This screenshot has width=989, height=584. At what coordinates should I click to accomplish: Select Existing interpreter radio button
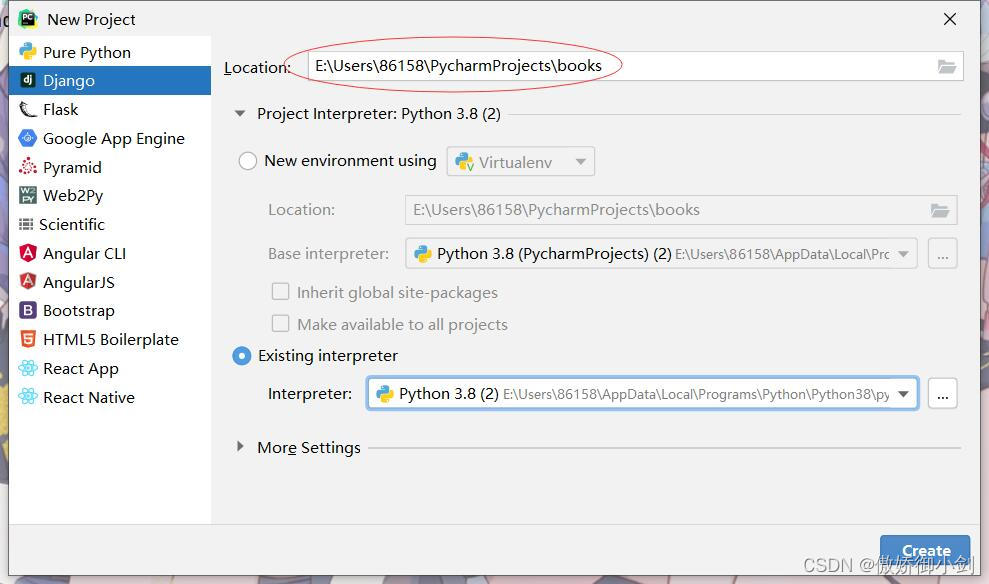pos(242,356)
